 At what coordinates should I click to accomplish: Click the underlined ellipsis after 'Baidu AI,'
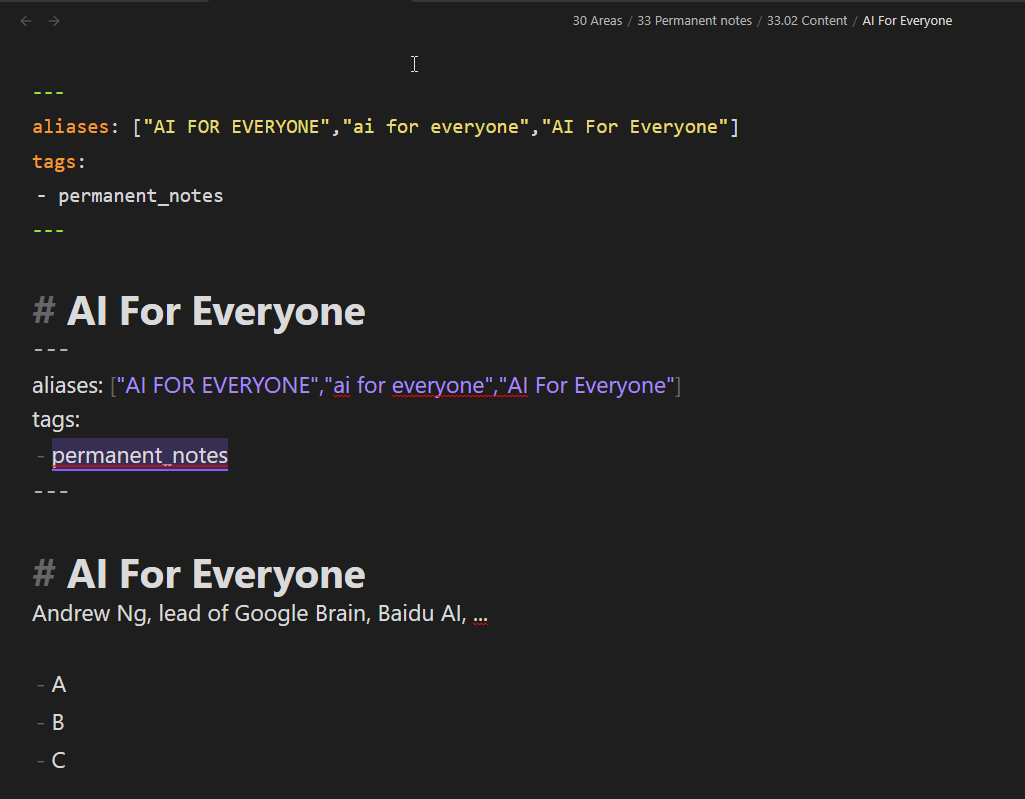tap(480, 615)
